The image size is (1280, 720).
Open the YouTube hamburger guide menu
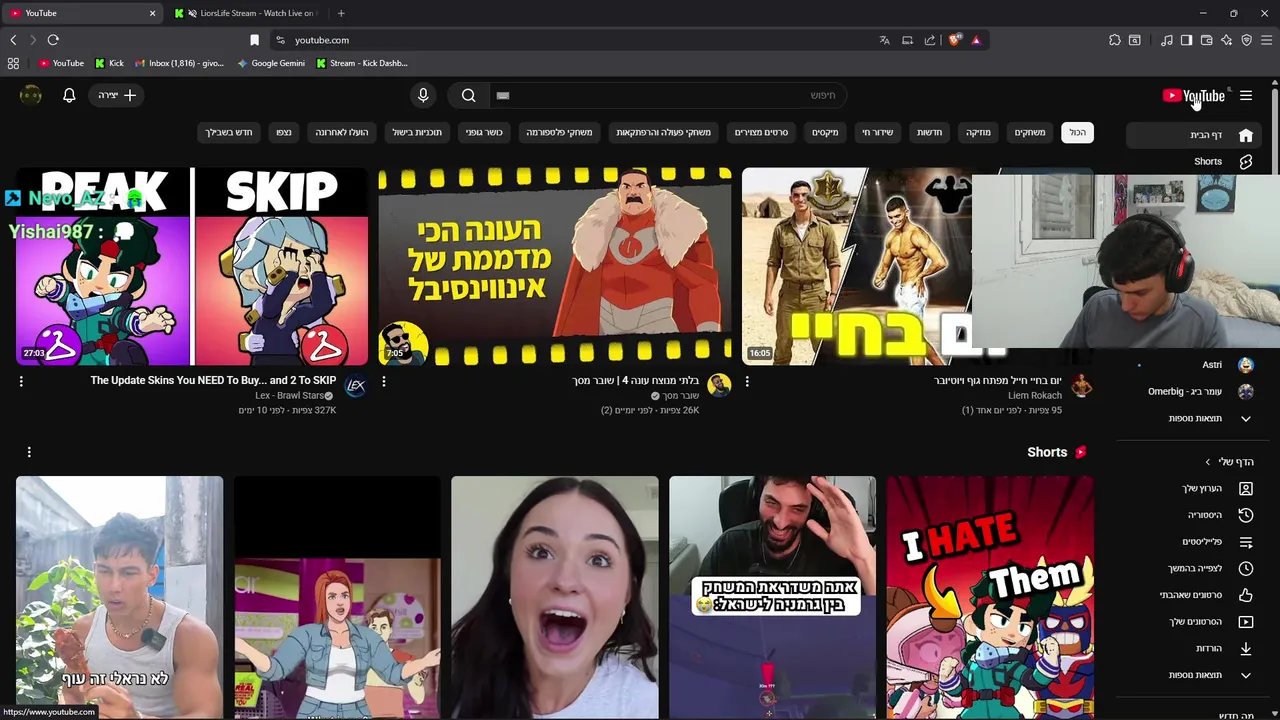(1246, 95)
